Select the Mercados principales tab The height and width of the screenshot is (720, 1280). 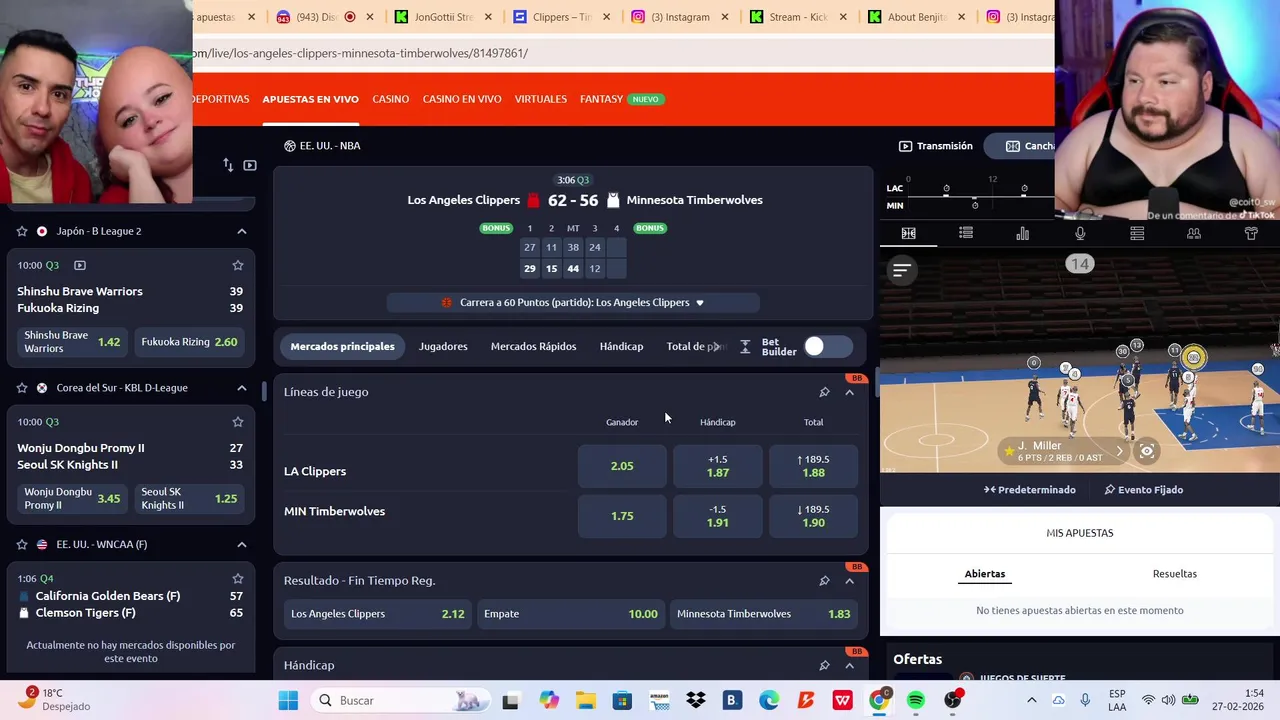(x=342, y=346)
